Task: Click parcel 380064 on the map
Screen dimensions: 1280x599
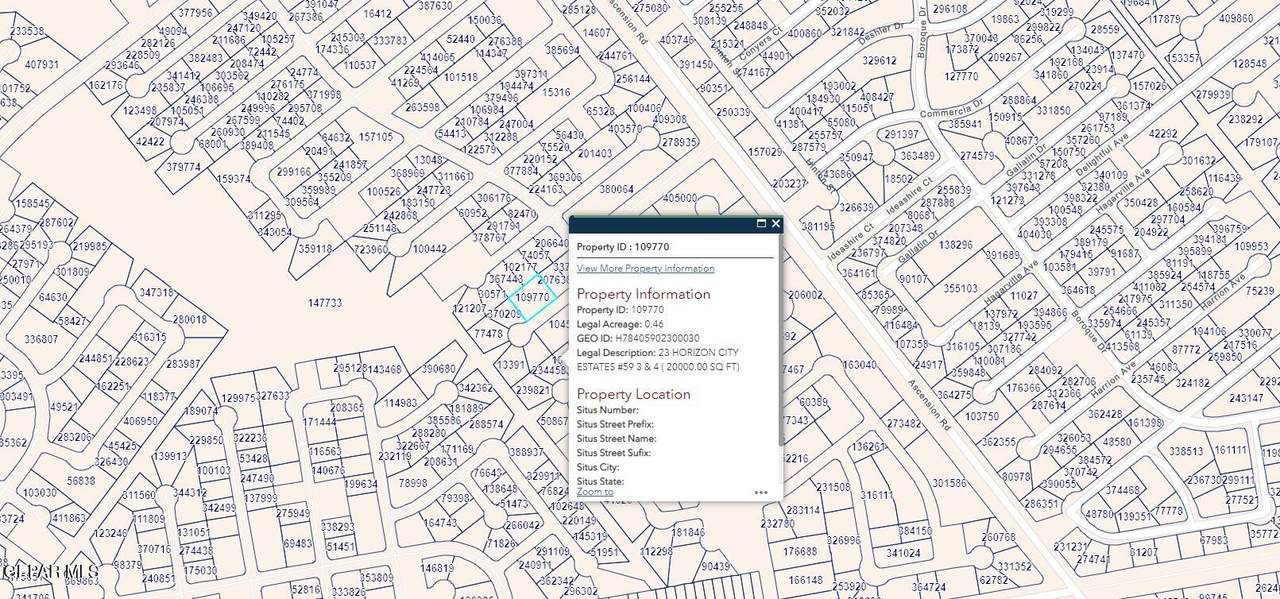Action: point(616,189)
